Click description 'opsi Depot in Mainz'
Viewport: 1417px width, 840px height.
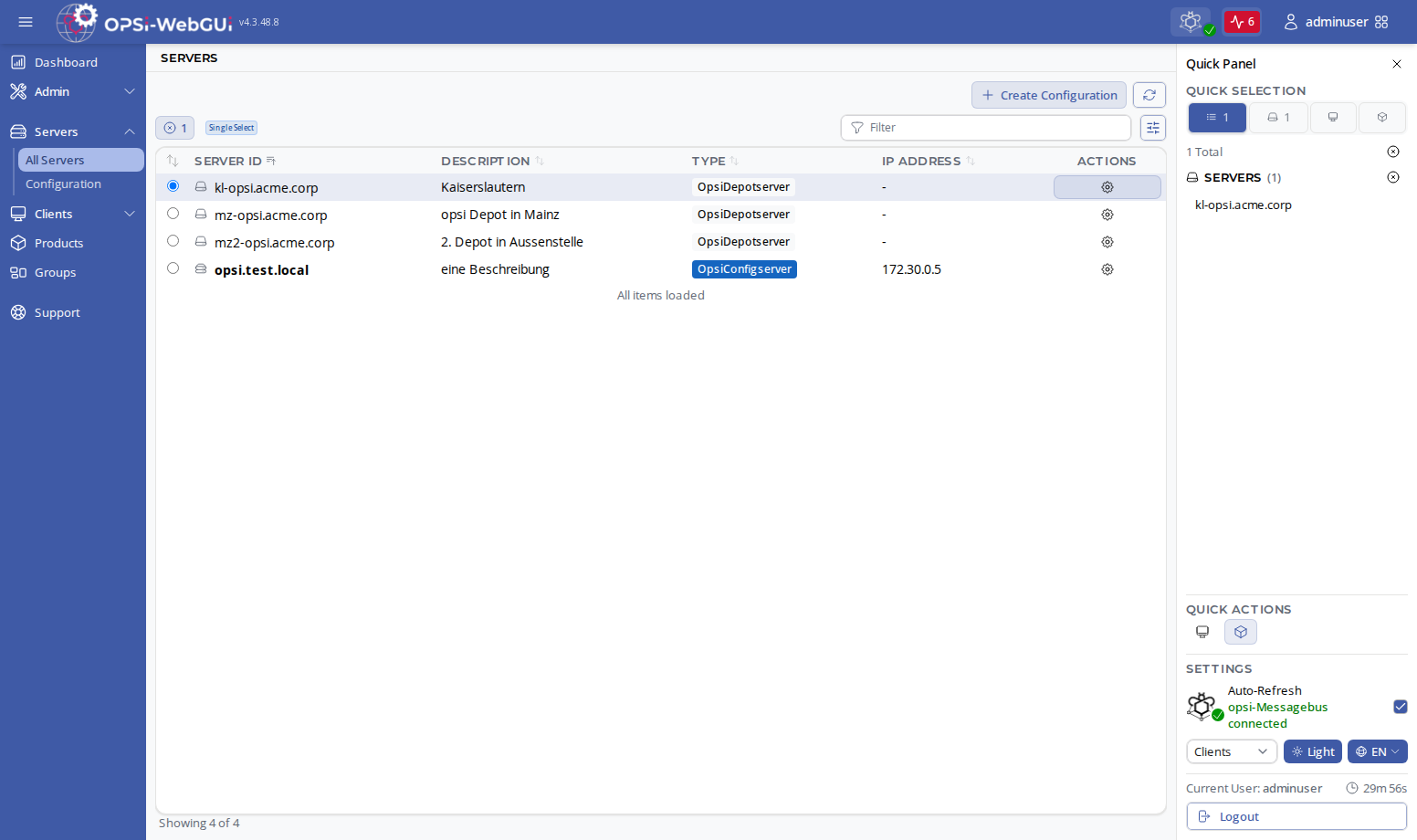[500, 215]
